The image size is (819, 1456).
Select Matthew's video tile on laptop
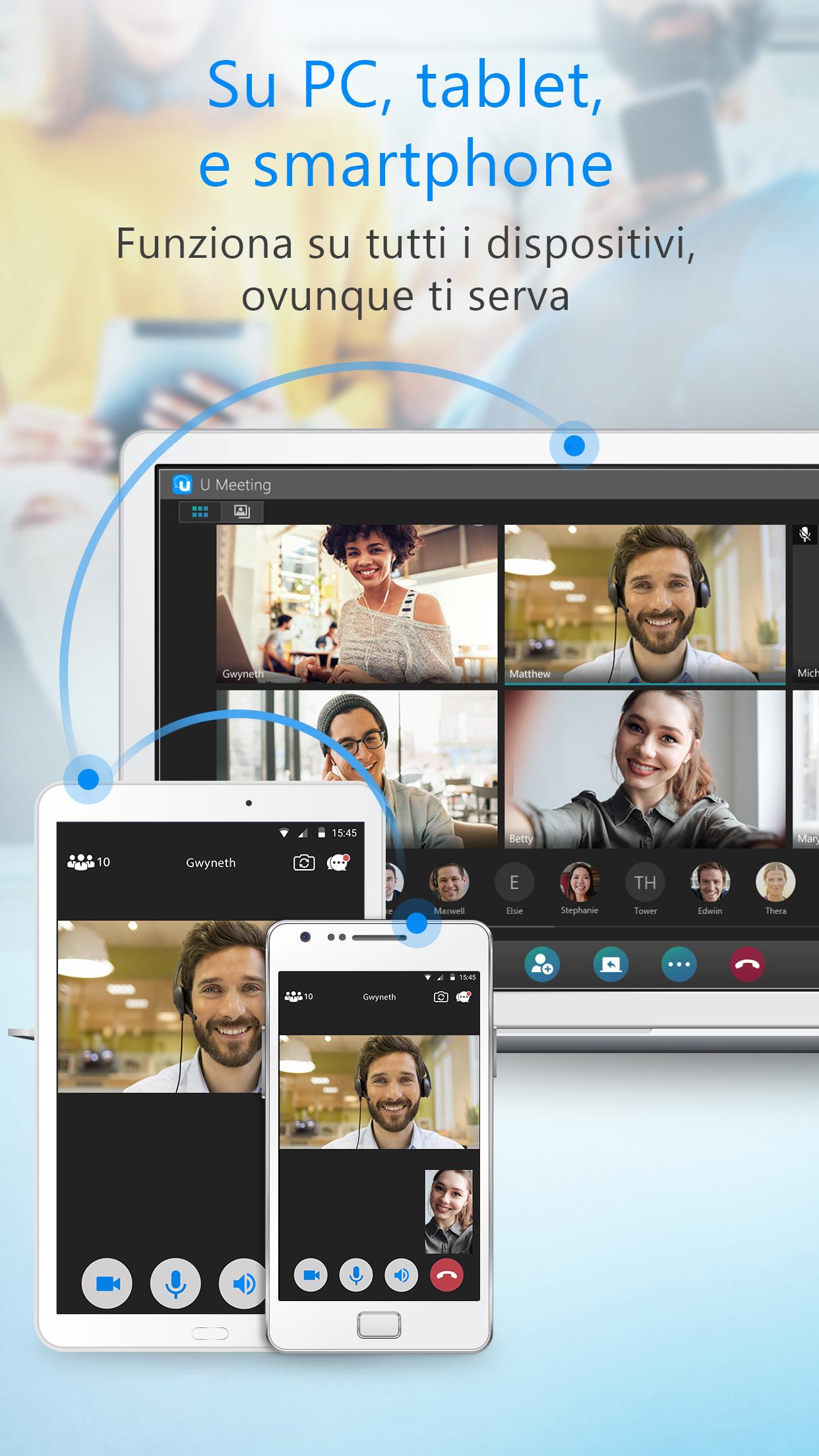(645, 603)
